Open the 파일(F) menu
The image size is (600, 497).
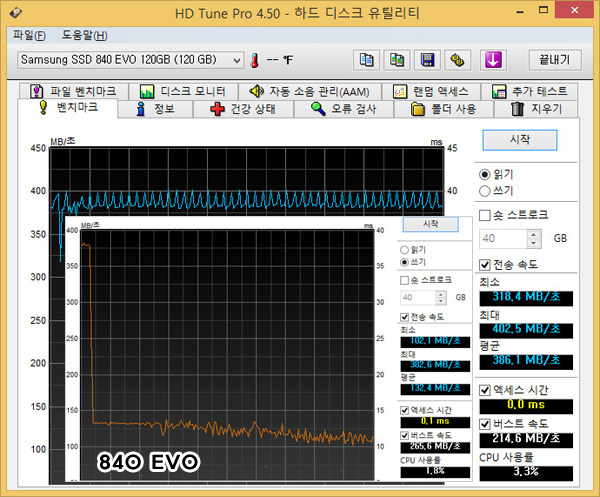[29, 36]
